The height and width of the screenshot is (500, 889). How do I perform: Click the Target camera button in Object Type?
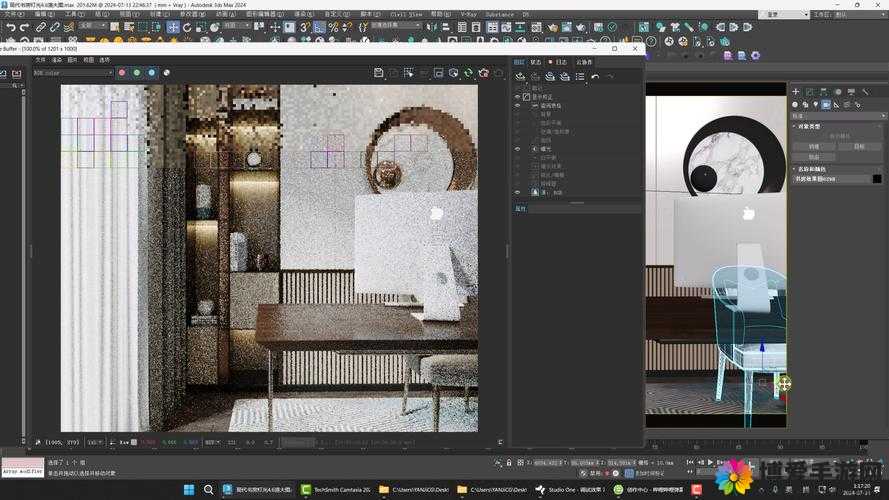(859, 146)
